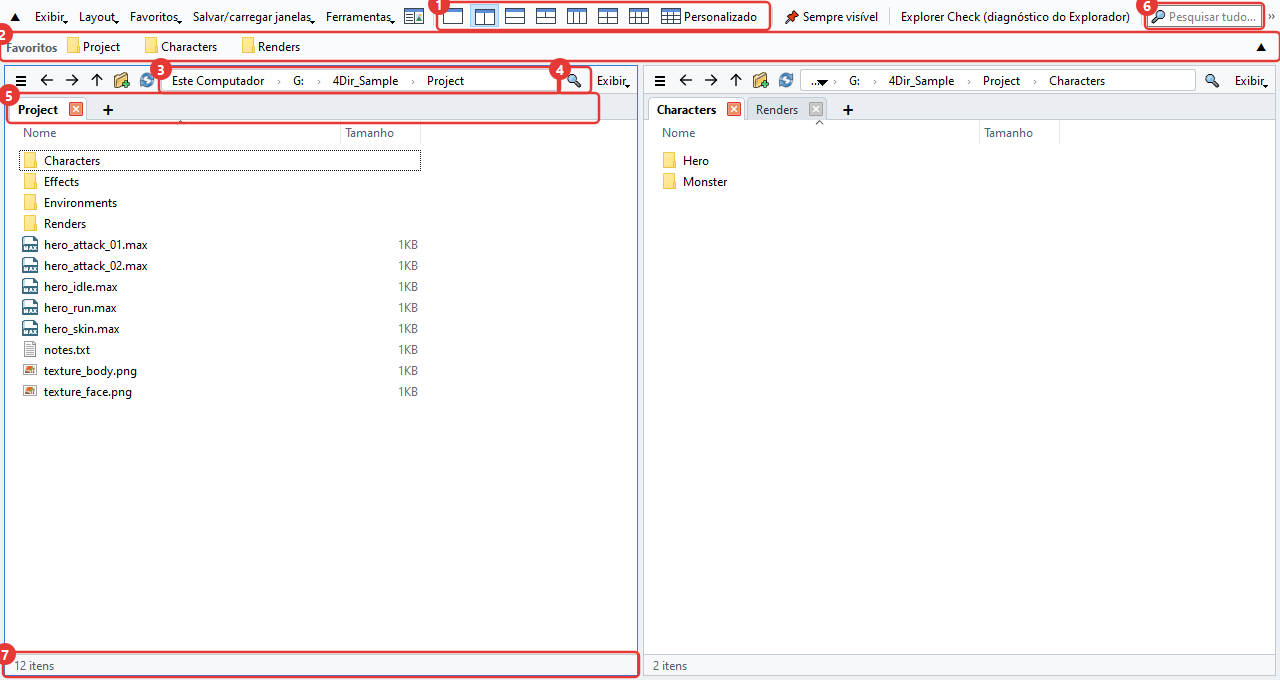Expand the Favoritos toolbar dropdown
Viewport: 1280px width, 680px height.
[156, 17]
